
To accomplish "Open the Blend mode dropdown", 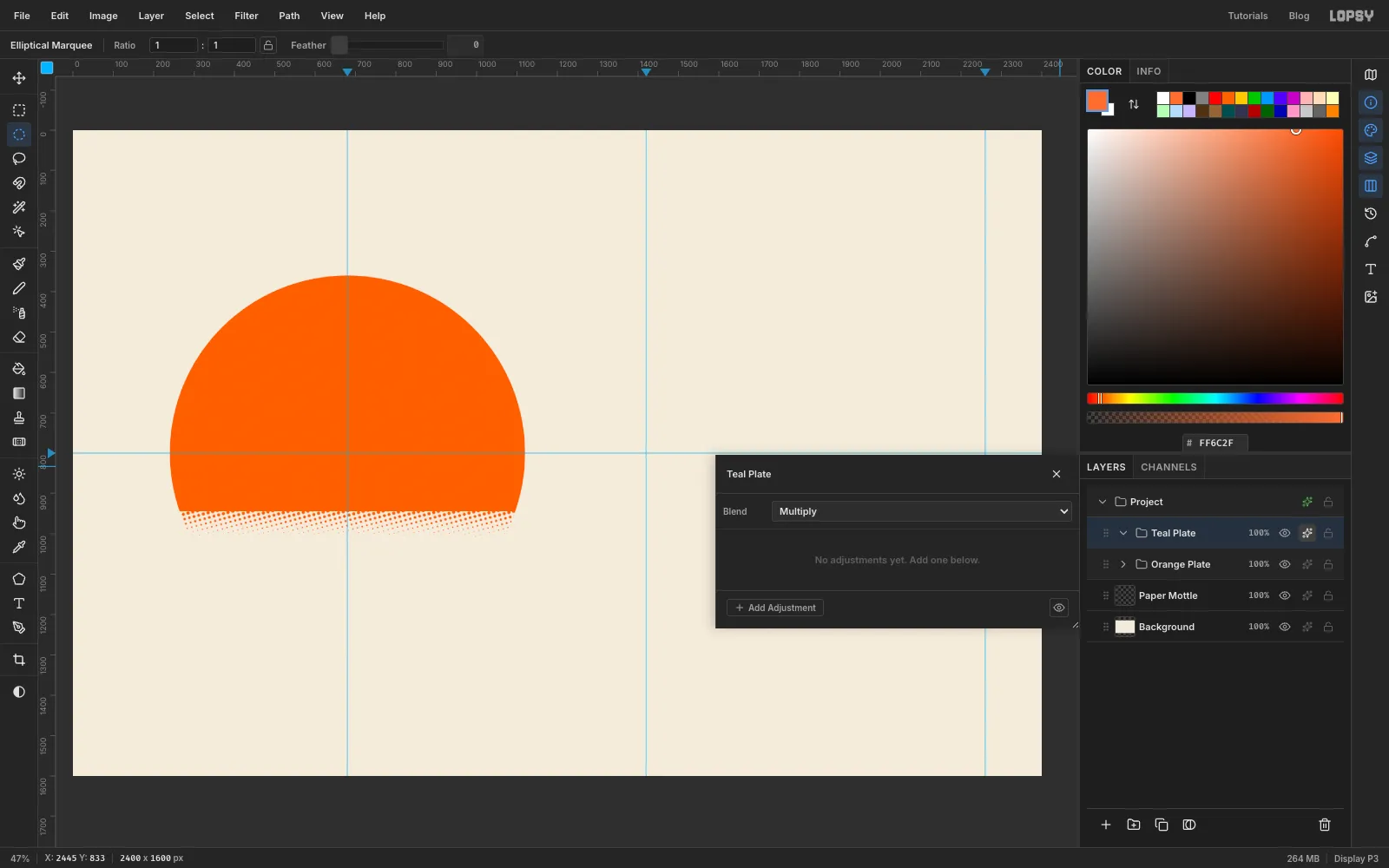I will coord(922,511).
